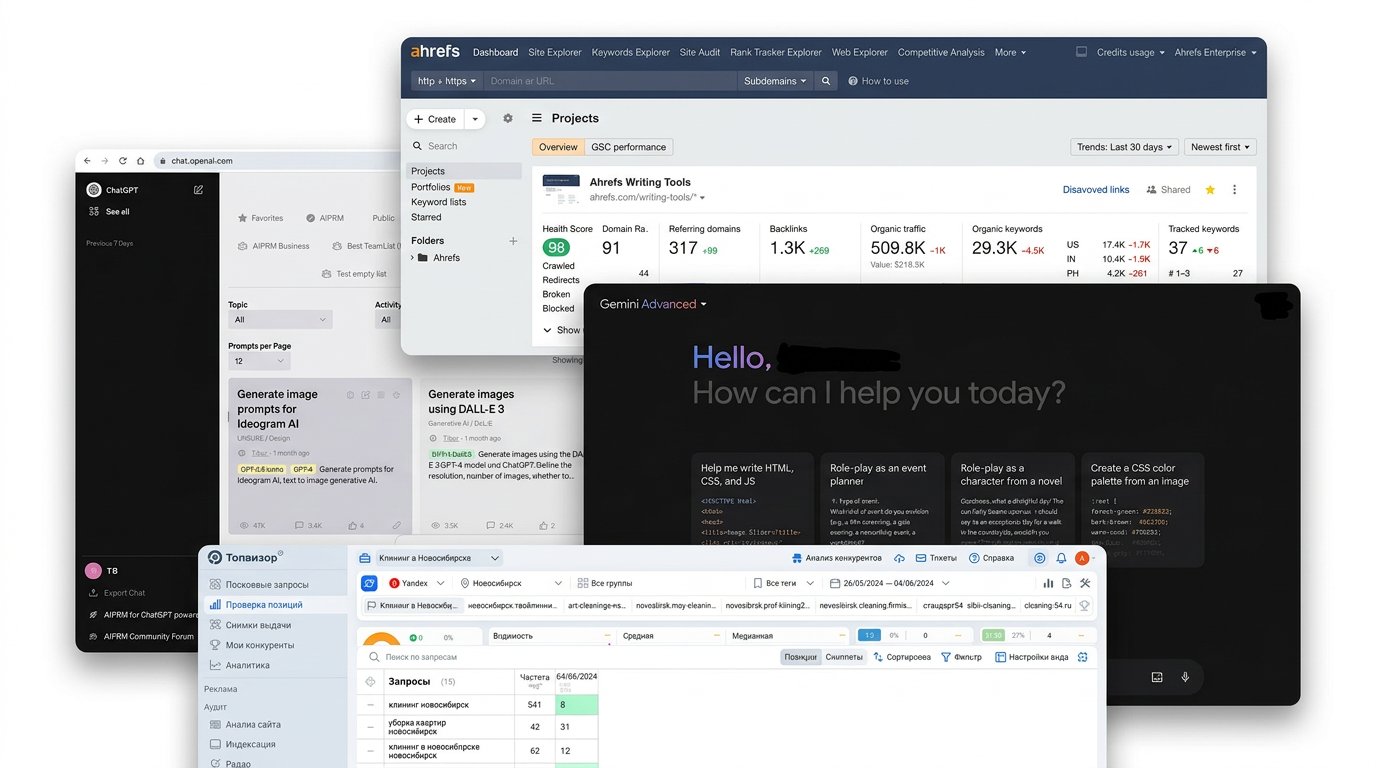Open the Newest first sort dropdown
The image size is (1376, 768).
pyautogui.click(x=1220, y=147)
